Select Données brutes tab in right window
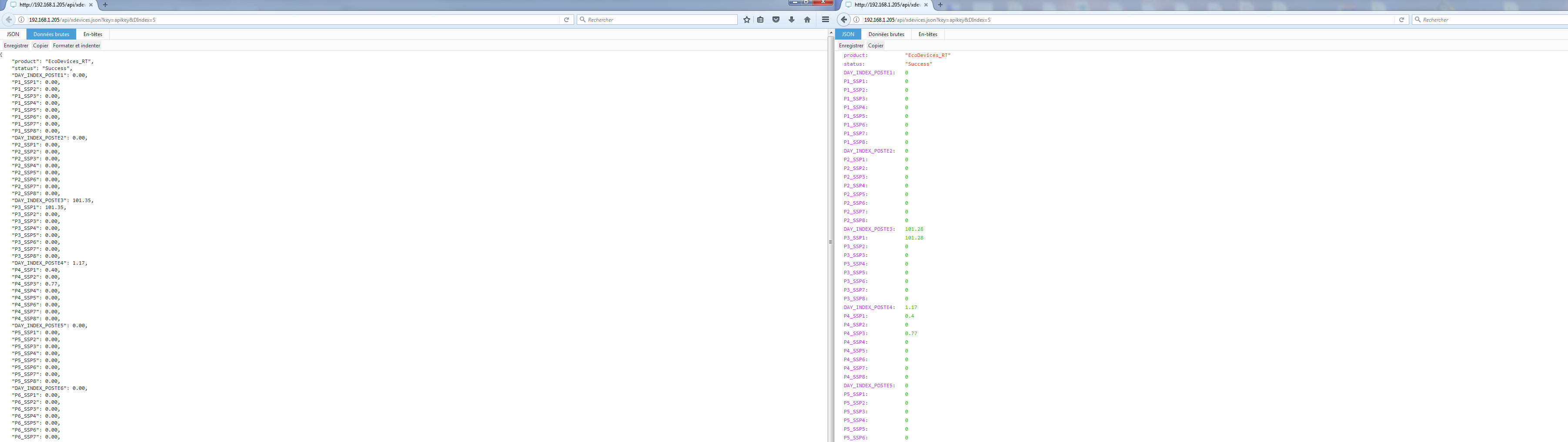Image resolution: width=1568 pixels, height=442 pixels. pos(886,34)
